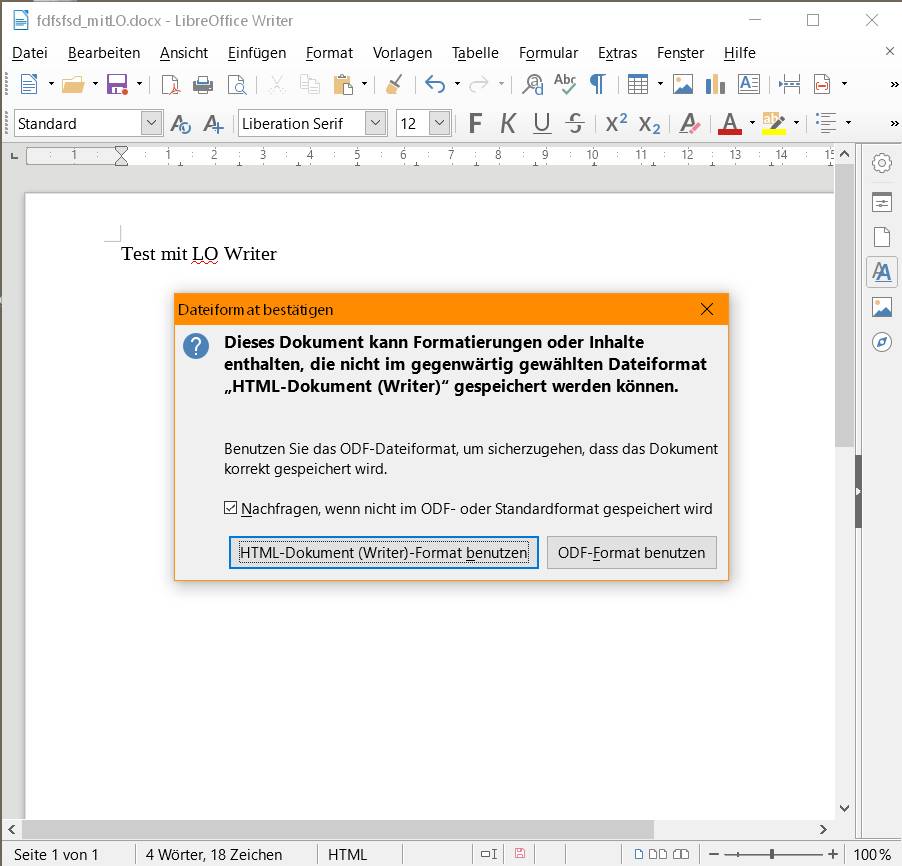Uncheck 'Nachfragen, wenn nicht im ODF-Format gespeichert'

pyautogui.click(x=233, y=509)
